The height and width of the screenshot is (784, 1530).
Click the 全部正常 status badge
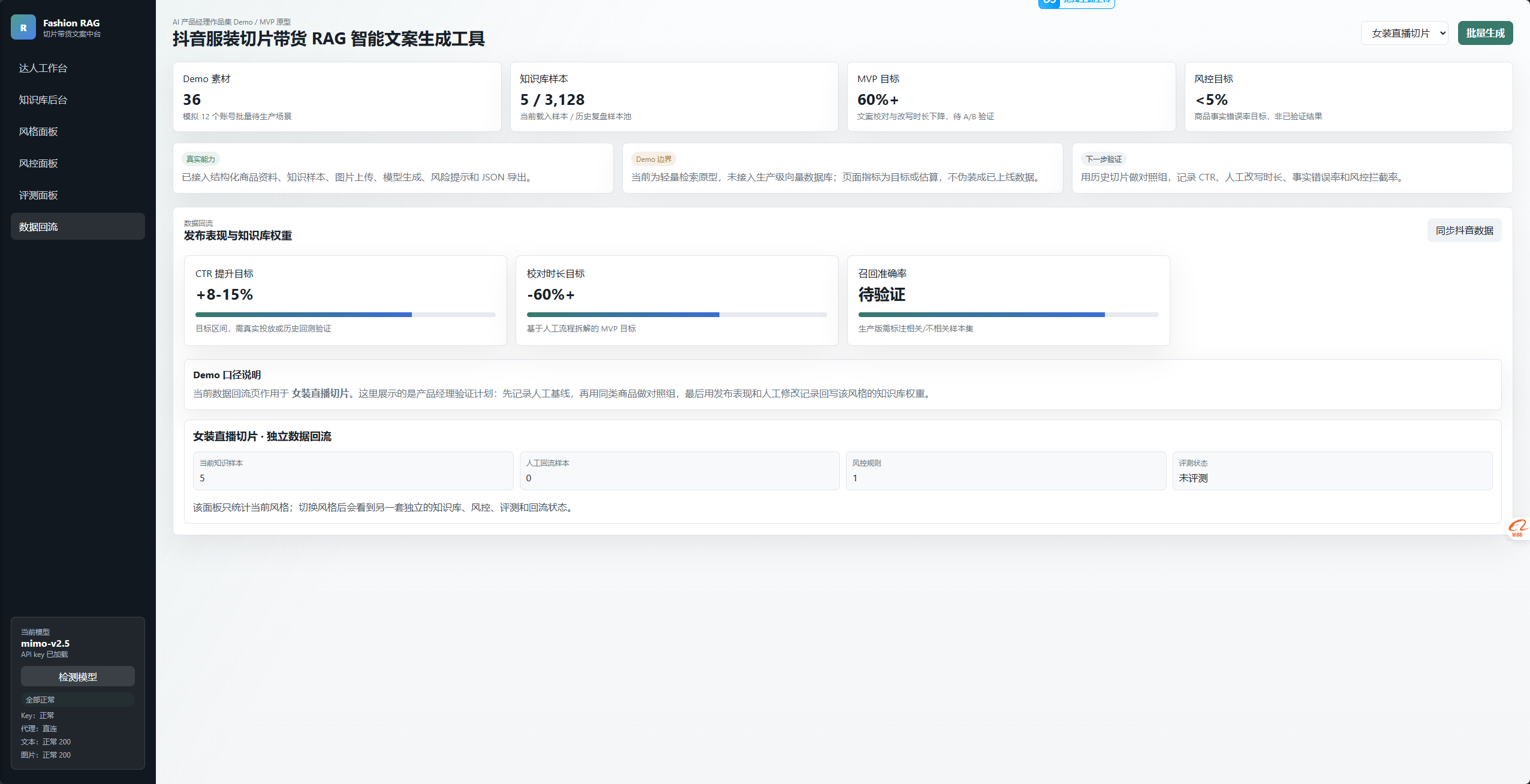click(x=78, y=699)
